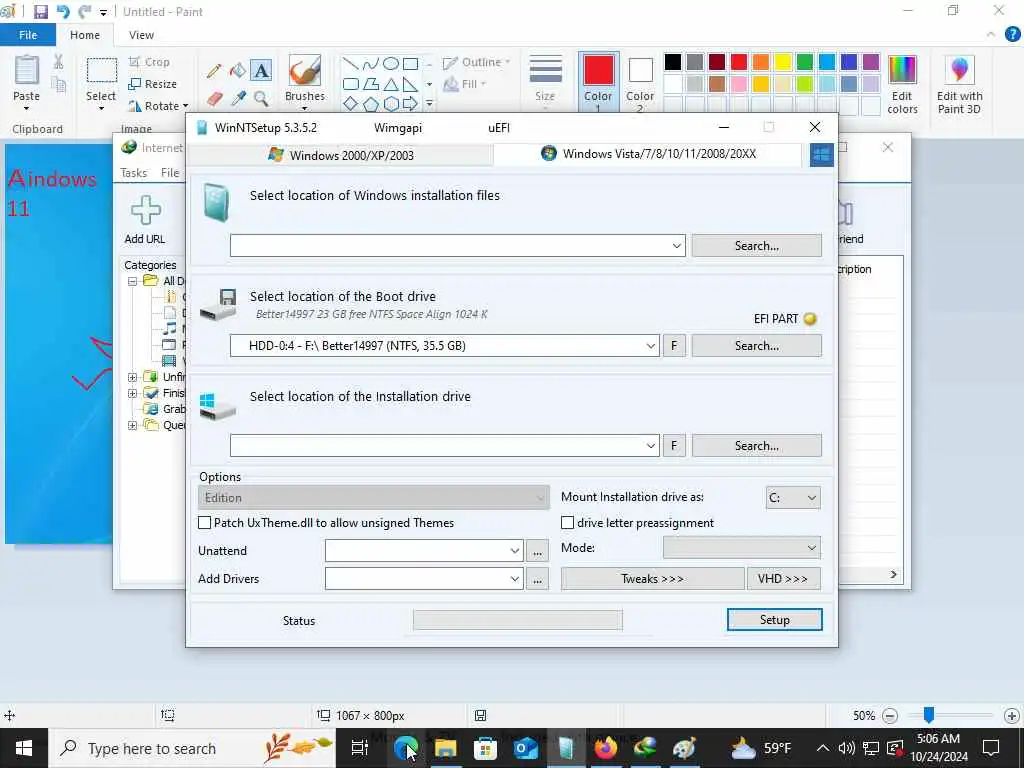The width and height of the screenshot is (1024, 768).
Task: Click the Paint zoom slider handle
Action: point(928,715)
